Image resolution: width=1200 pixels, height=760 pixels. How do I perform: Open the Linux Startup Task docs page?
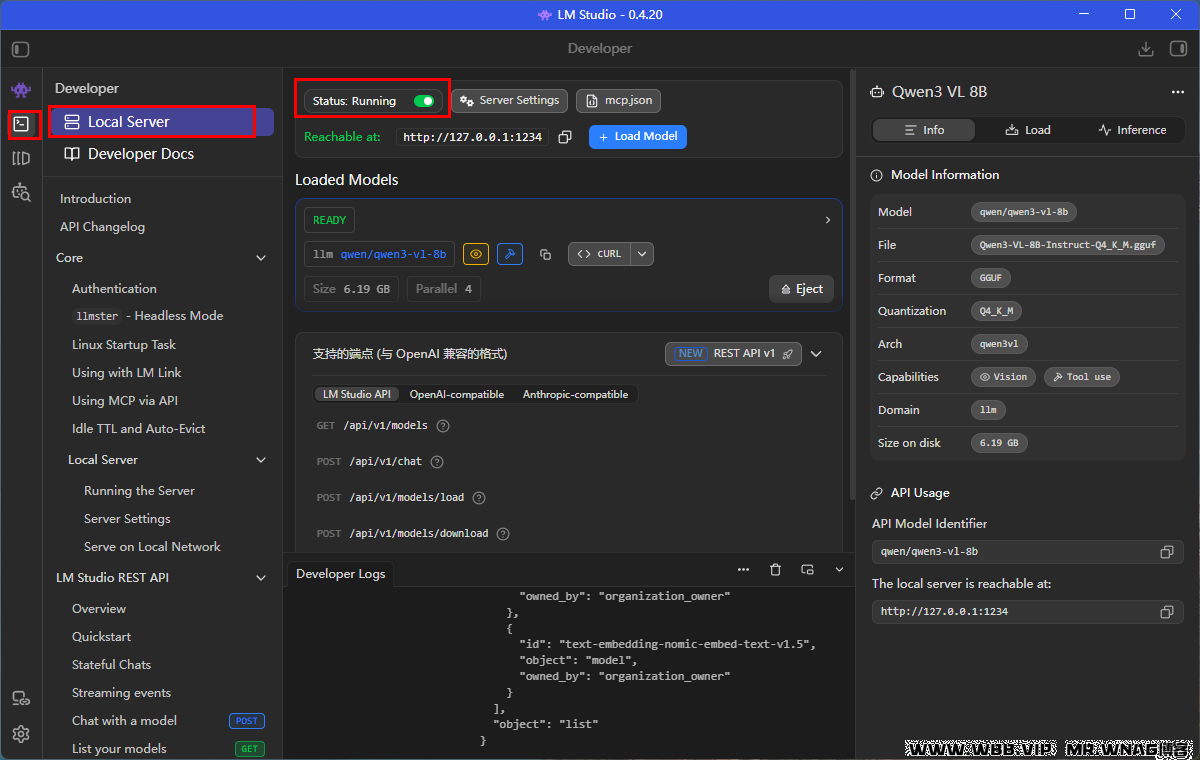pyautogui.click(x=124, y=345)
